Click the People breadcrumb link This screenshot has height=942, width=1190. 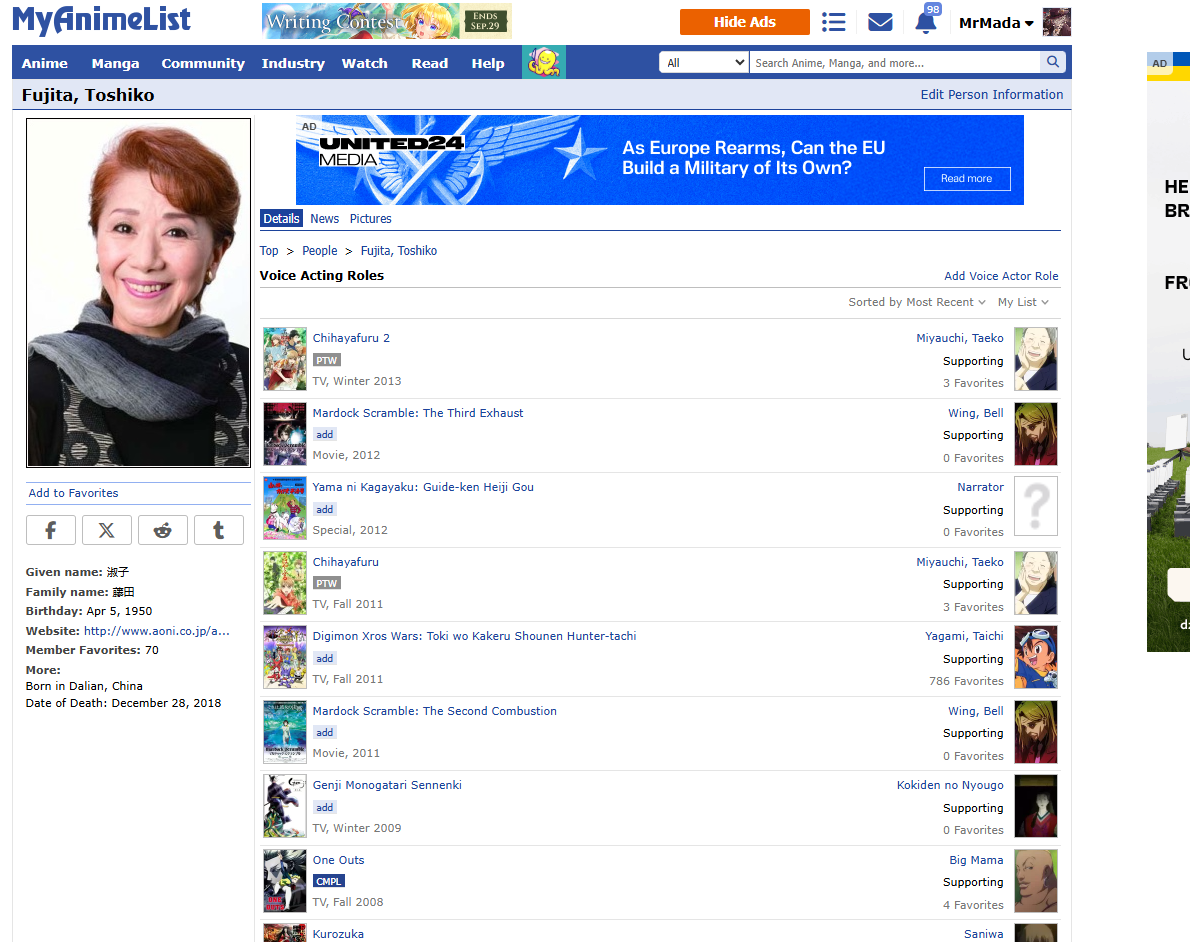click(320, 250)
